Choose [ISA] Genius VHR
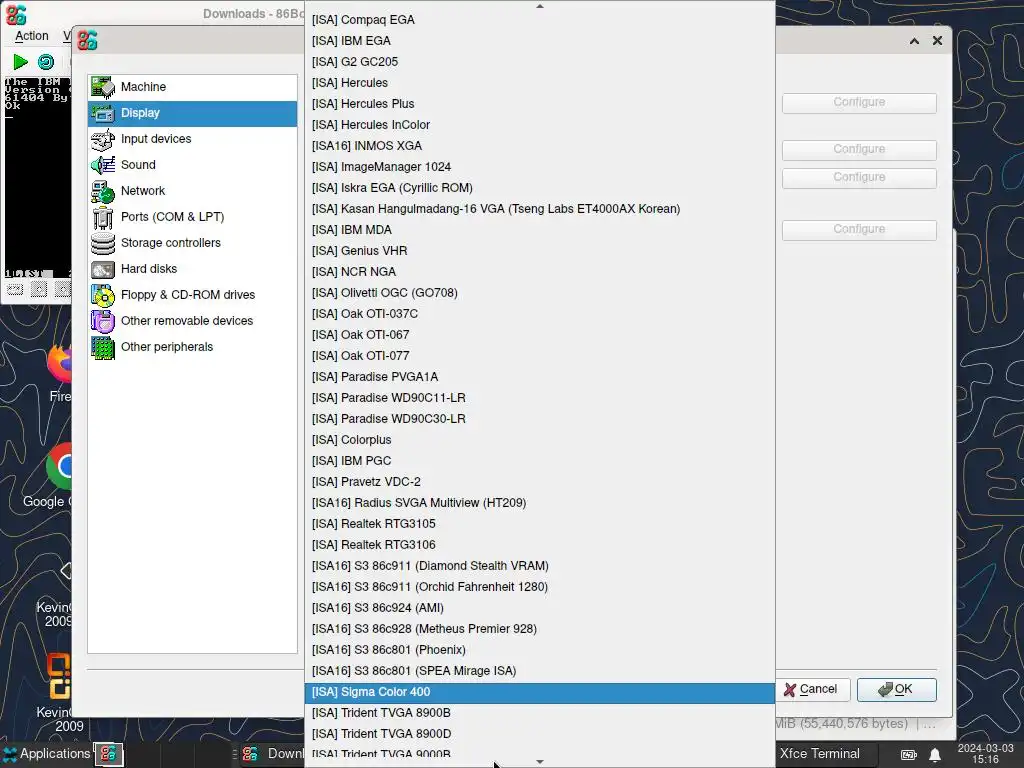This screenshot has width=1024, height=768. point(539,251)
